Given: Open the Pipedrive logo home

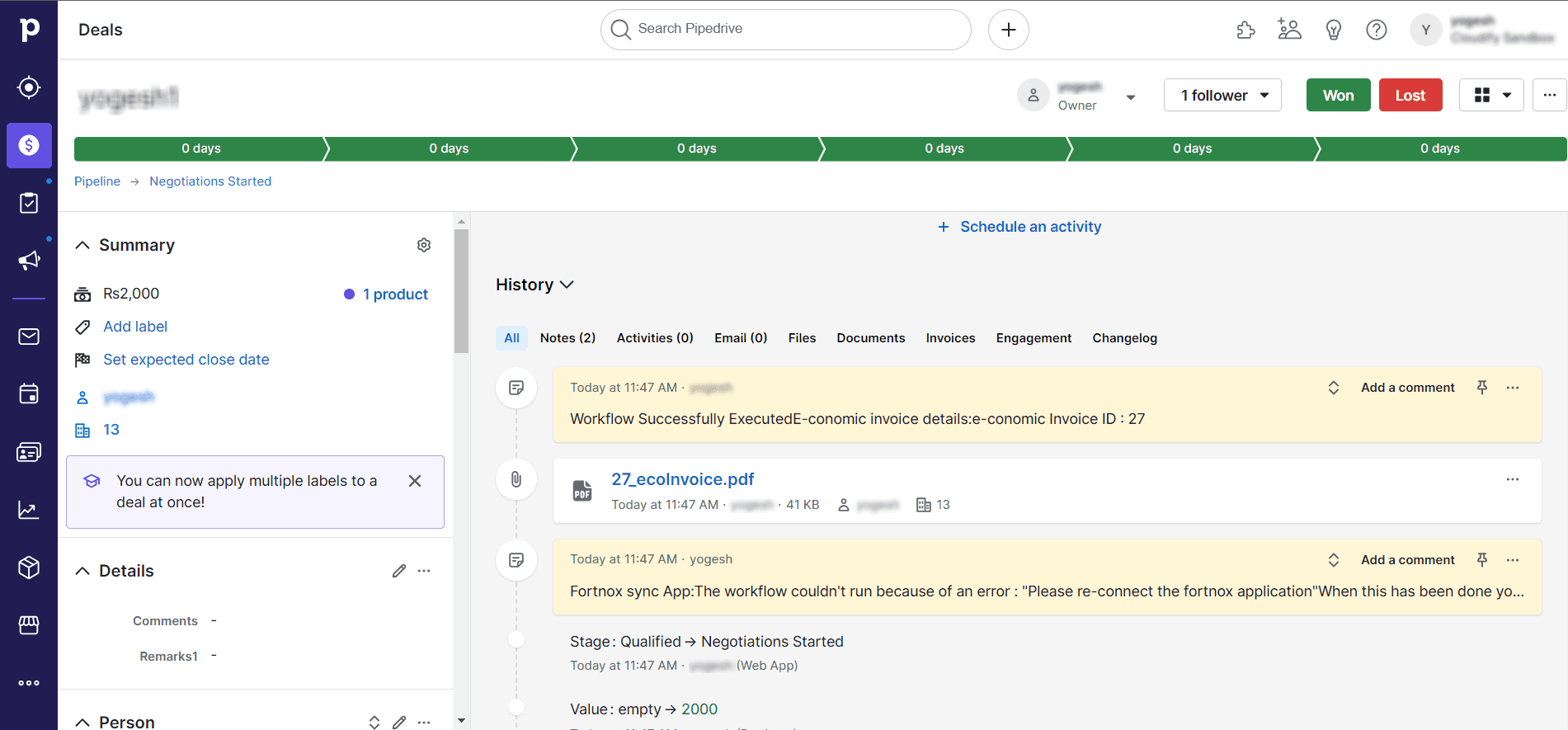Looking at the screenshot, I should [29, 30].
